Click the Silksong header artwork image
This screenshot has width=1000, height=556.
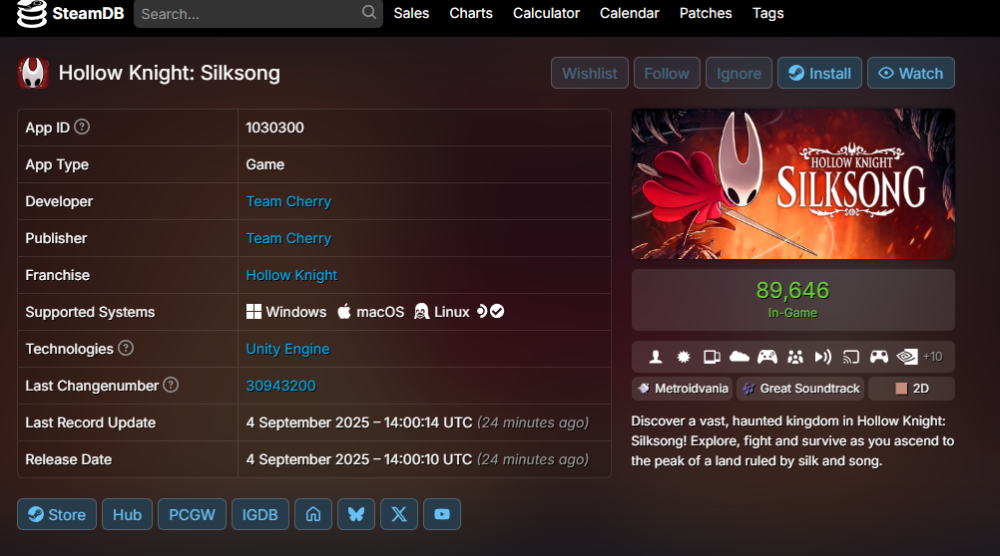793,184
